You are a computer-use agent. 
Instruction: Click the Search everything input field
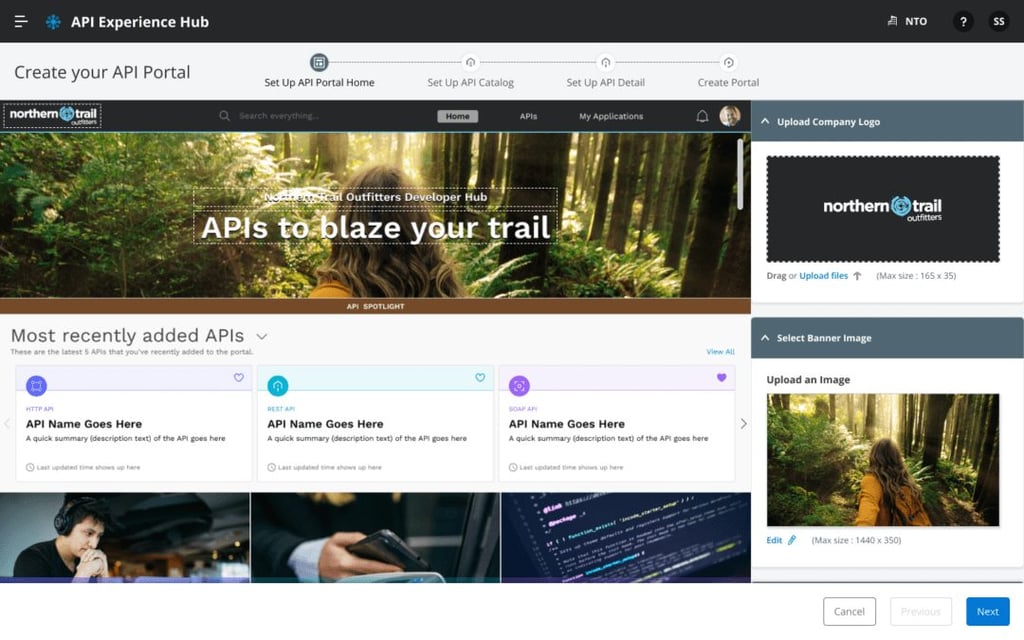point(279,116)
